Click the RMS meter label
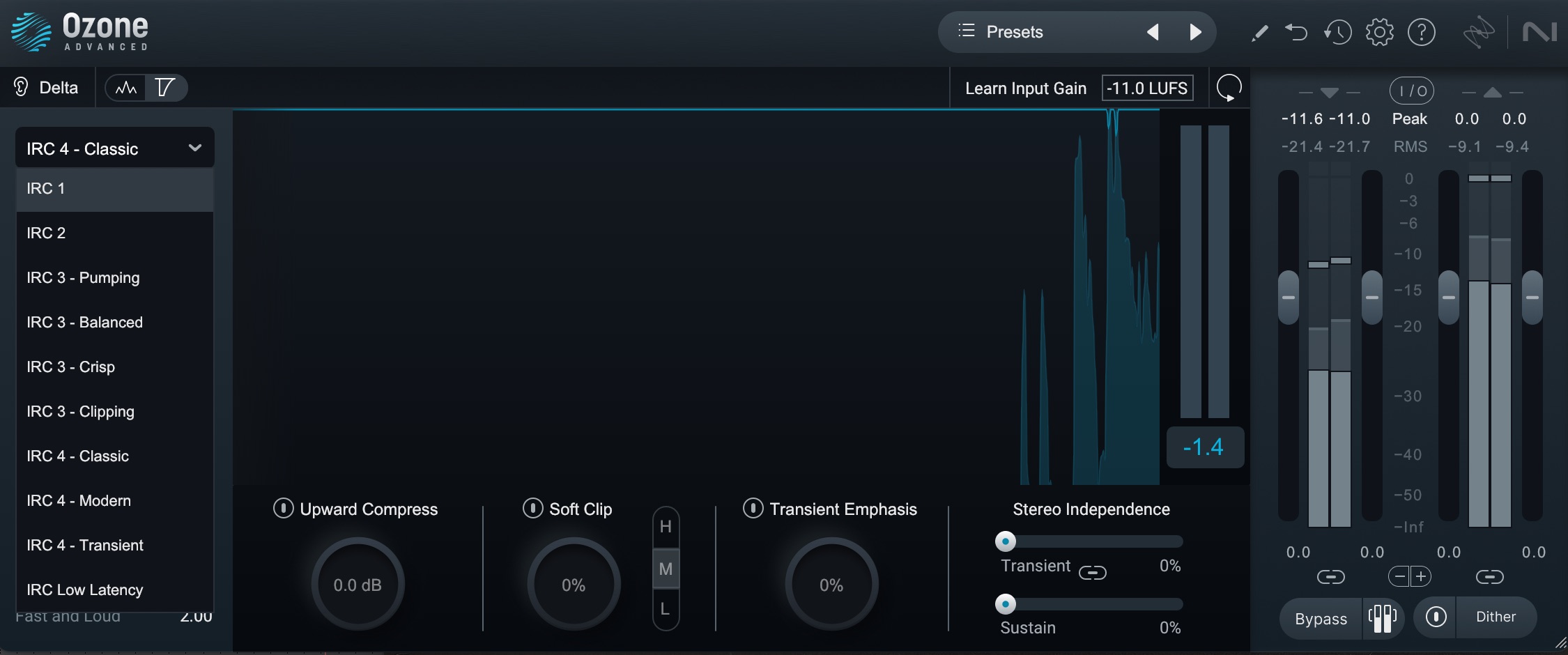The width and height of the screenshot is (1568, 655). tap(1410, 146)
